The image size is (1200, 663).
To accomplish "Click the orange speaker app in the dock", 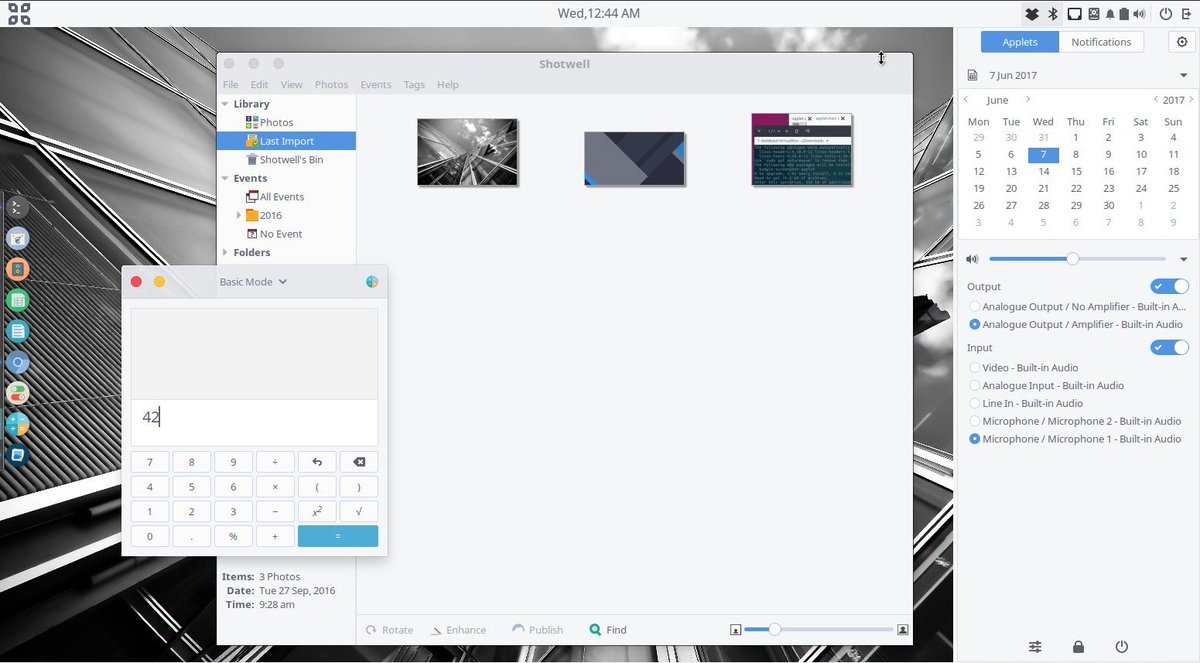I will (x=17, y=270).
